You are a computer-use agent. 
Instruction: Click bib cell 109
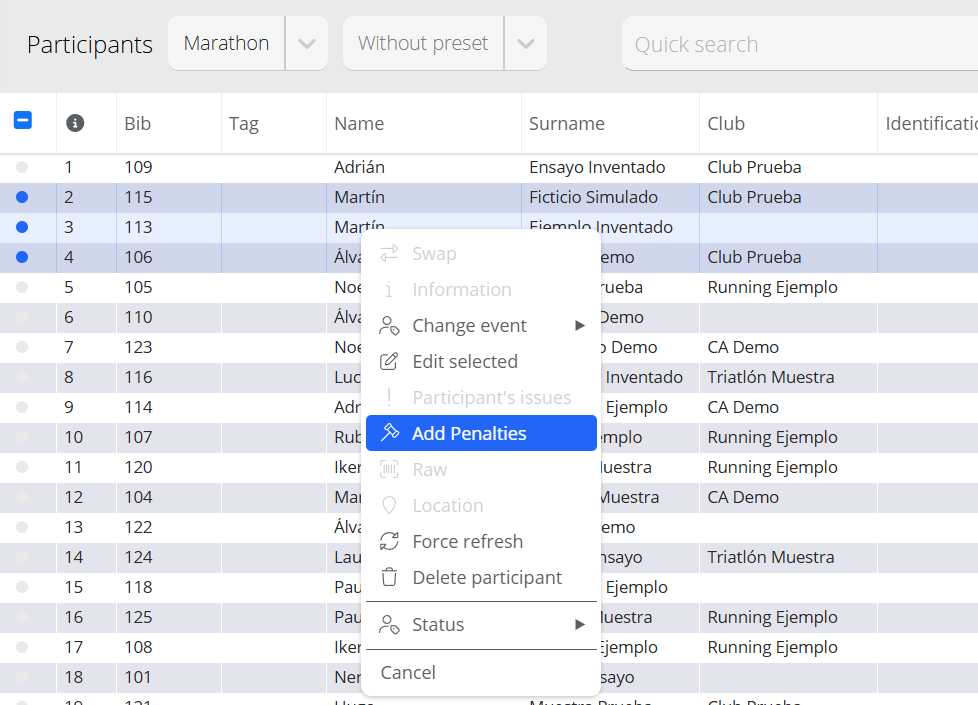tap(138, 167)
